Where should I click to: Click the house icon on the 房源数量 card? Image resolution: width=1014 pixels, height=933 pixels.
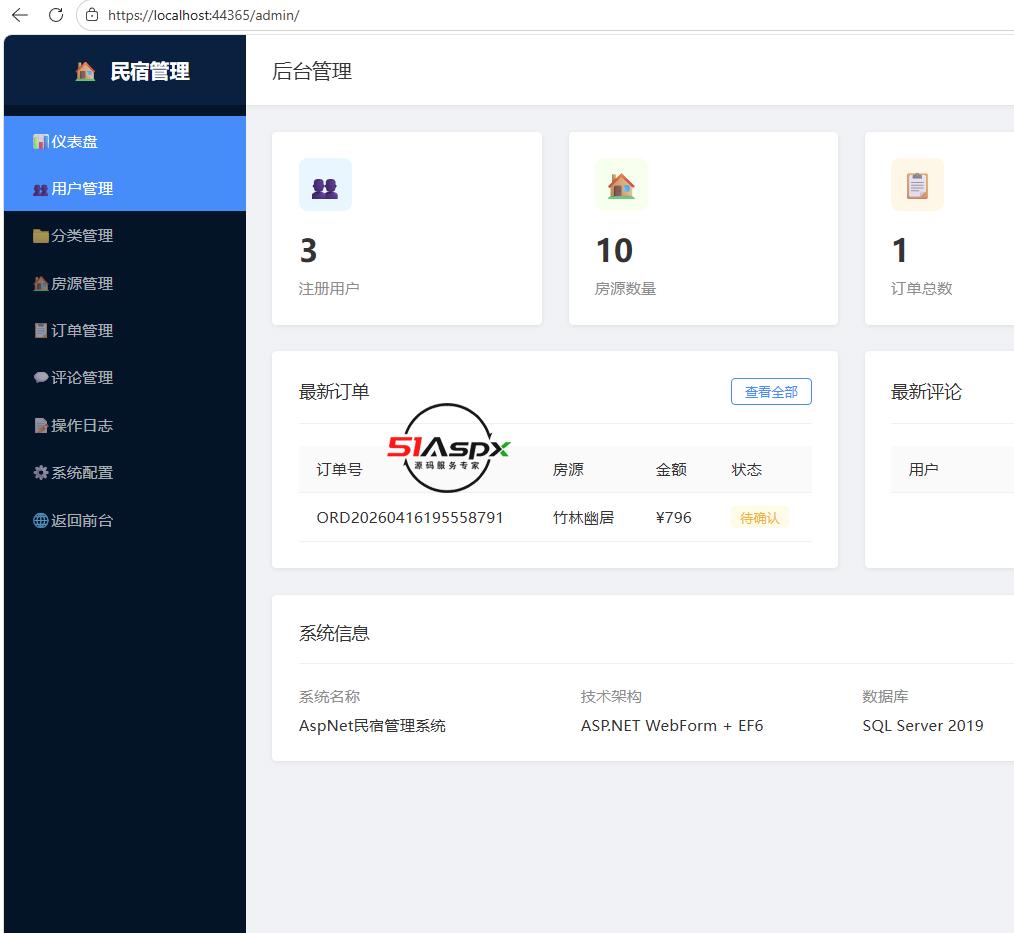coord(621,186)
